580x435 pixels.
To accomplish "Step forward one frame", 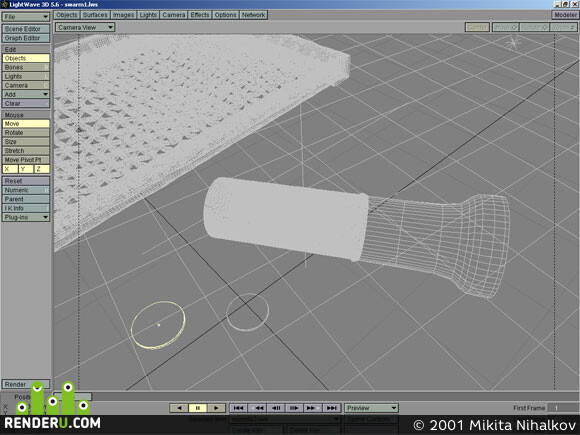I will 294,408.
